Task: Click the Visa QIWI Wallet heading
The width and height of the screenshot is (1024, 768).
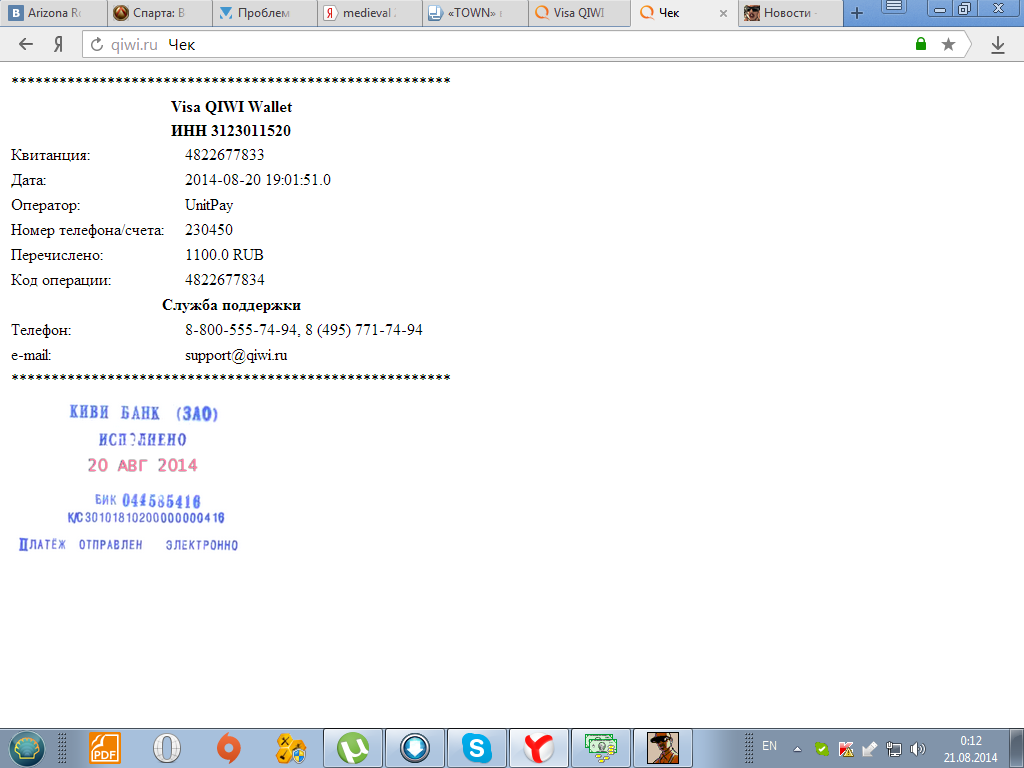Action: [231, 106]
